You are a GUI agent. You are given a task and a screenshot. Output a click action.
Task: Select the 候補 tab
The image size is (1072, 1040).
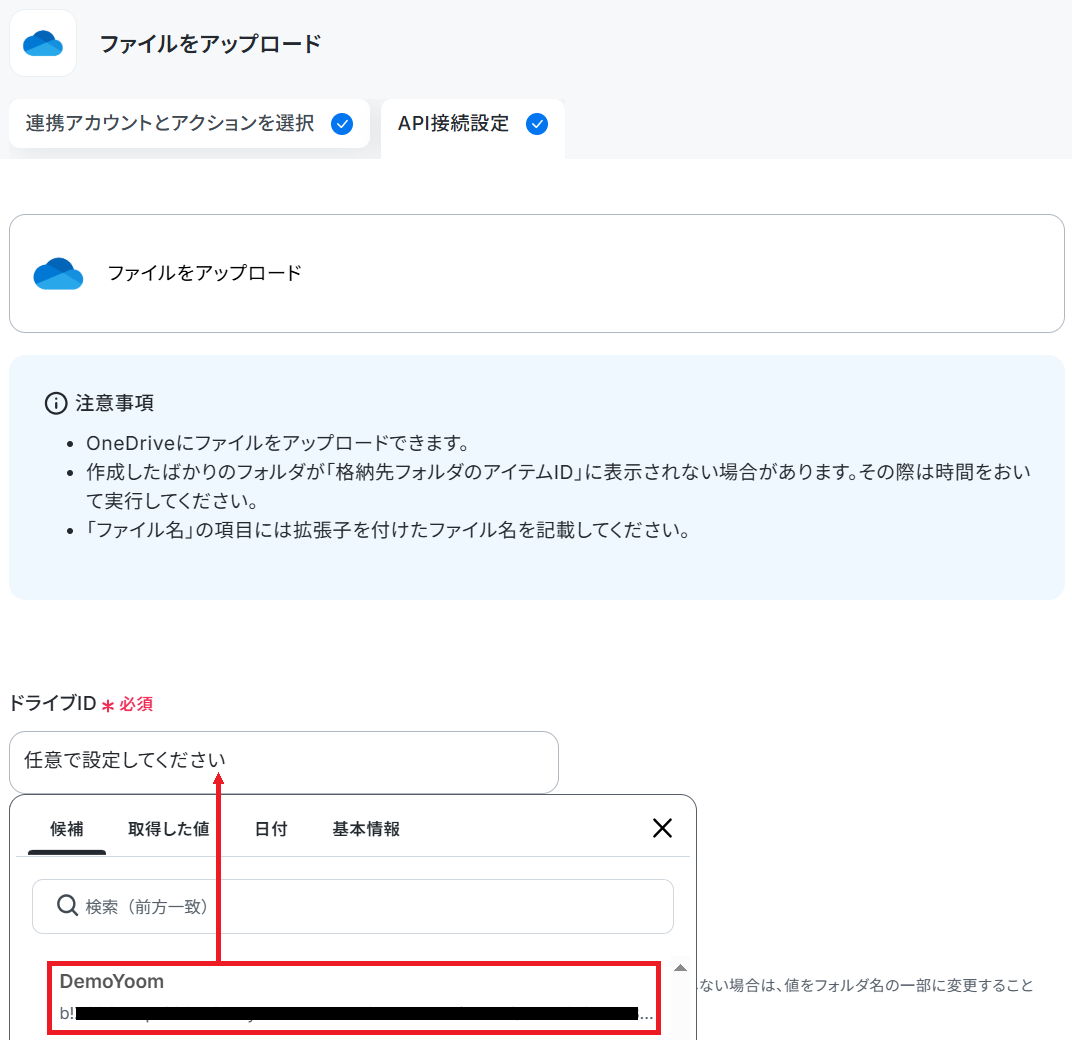click(66, 829)
